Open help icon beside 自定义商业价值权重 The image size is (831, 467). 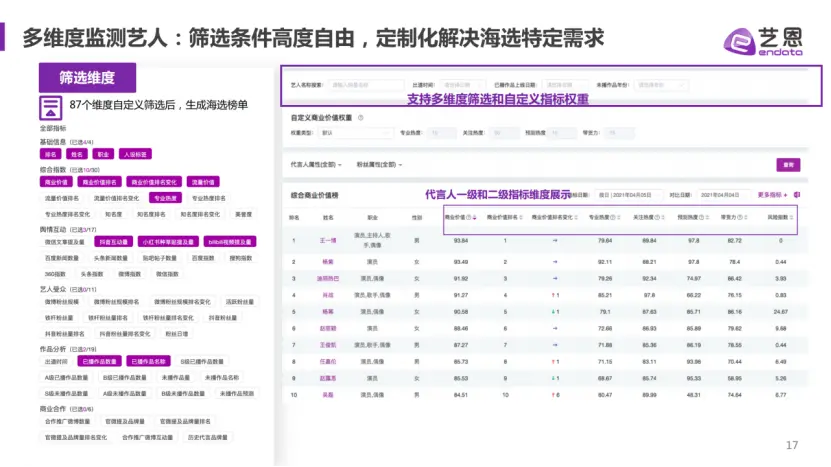[x=360, y=118]
